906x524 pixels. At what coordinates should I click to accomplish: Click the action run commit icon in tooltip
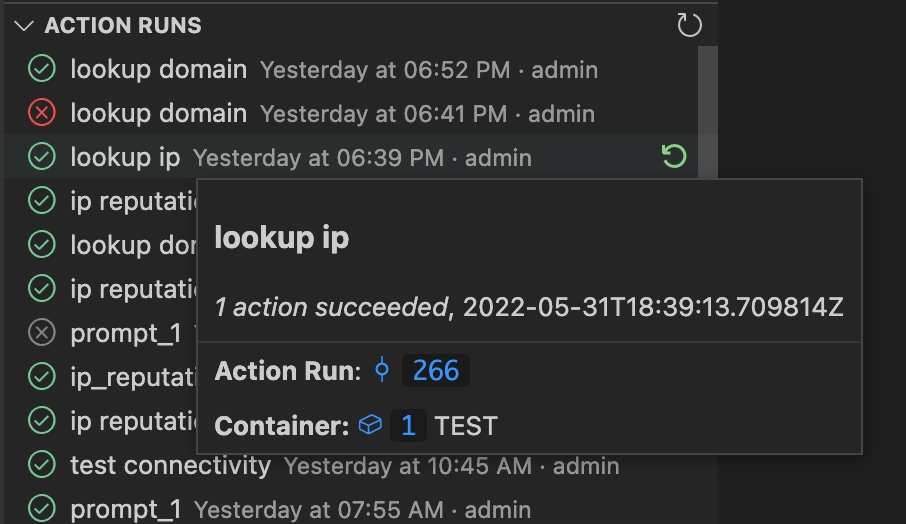click(382, 370)
